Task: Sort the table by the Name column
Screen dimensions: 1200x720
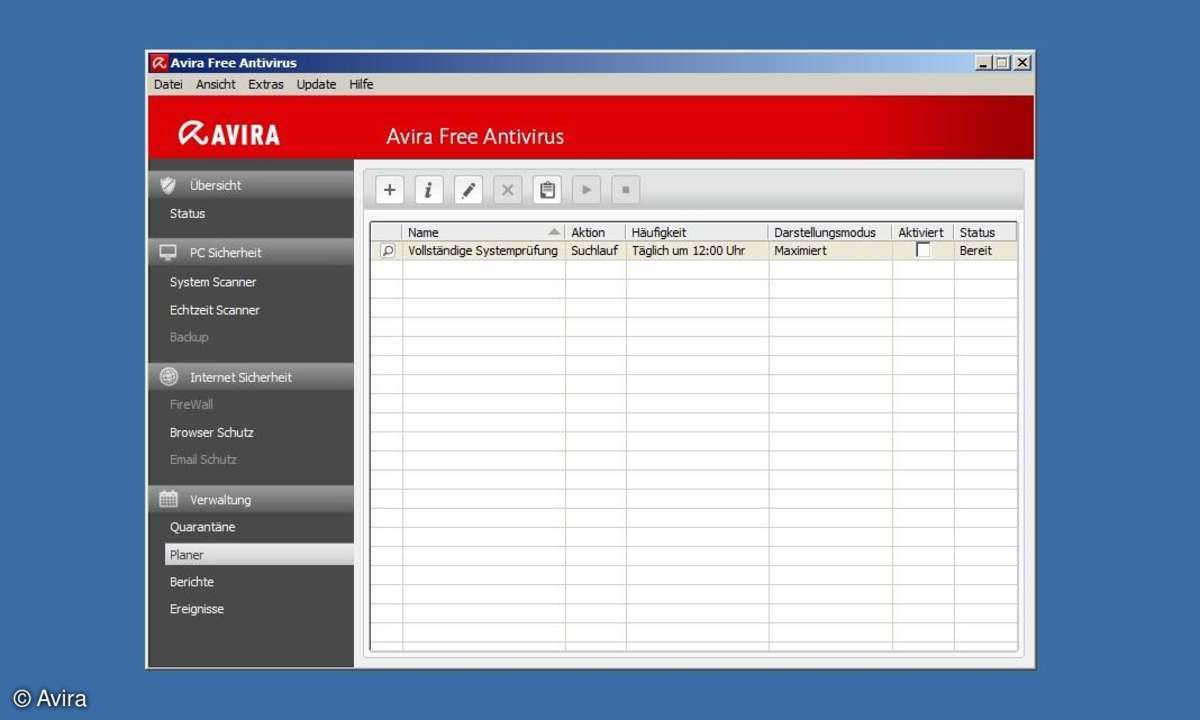Action: [x=483, y=232]
